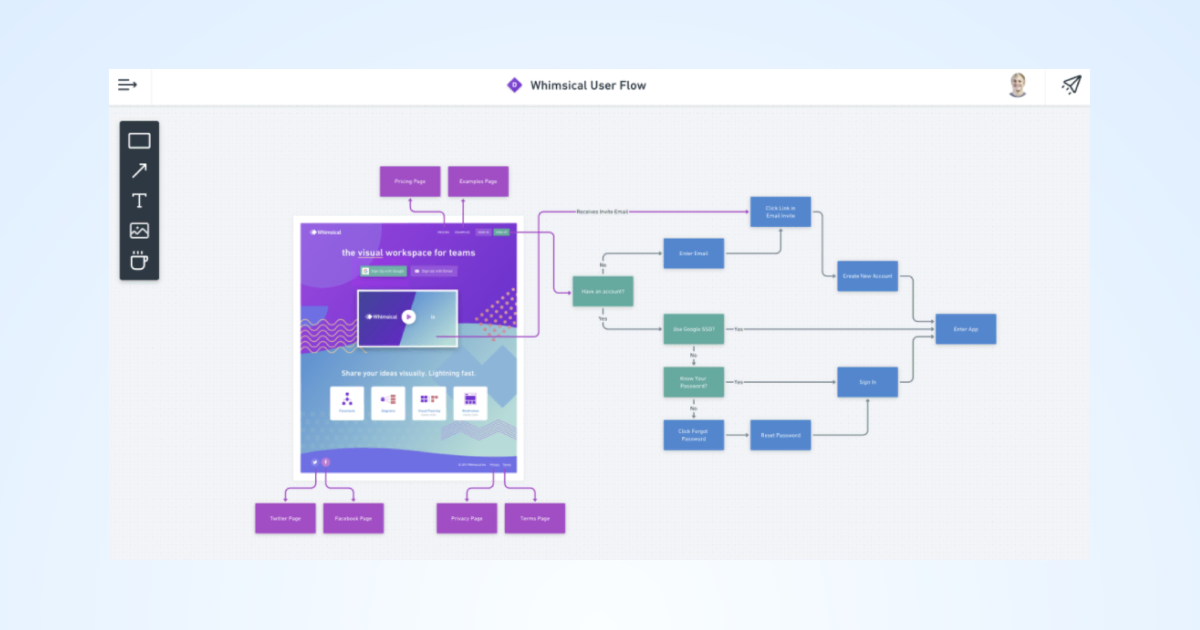Select the Text tool
The width and height of the screenshot is (1200, 630).
139,200
